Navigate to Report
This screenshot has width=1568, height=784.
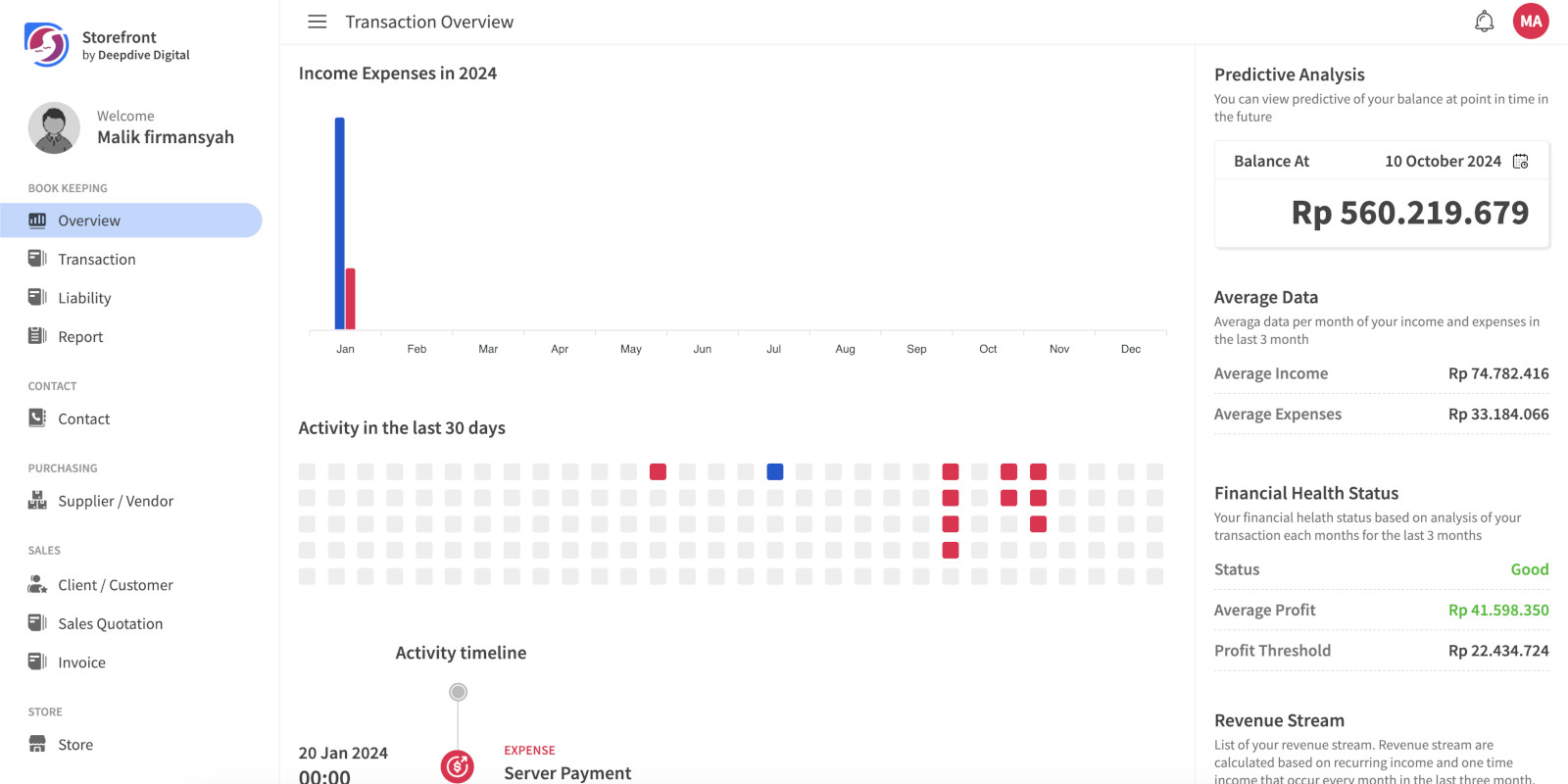click(x=80, y=337)
